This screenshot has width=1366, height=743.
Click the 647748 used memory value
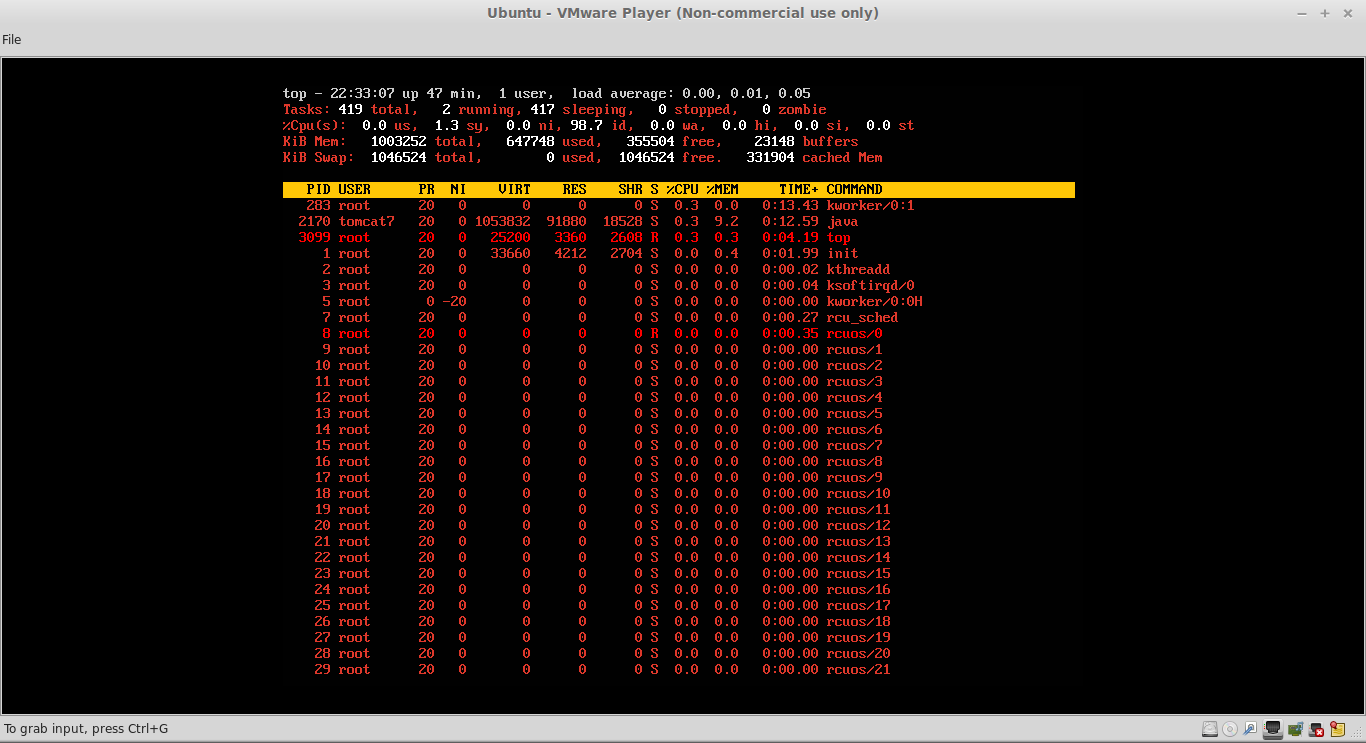tap(530, 141)
